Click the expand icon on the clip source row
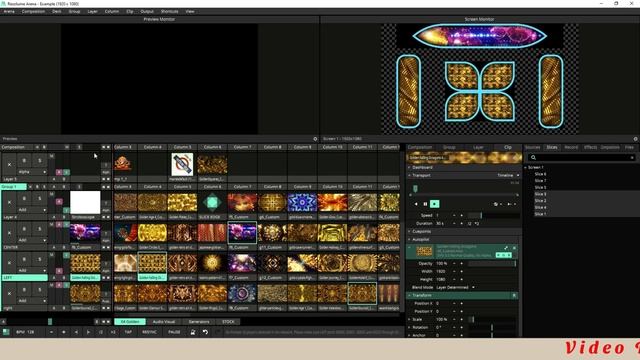 coord(506,248)
